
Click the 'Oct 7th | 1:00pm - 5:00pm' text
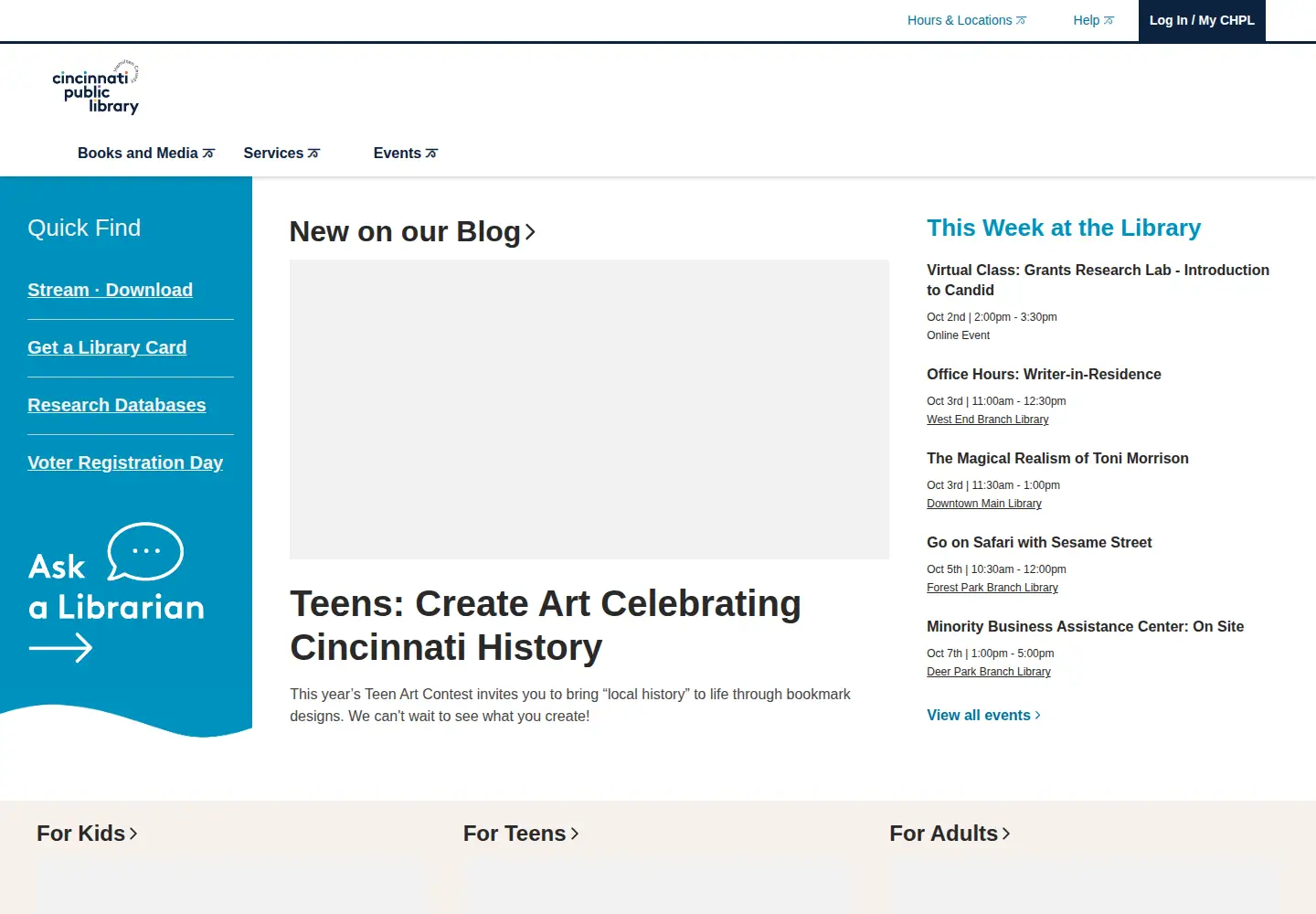pyautogui.click(x=990, y=654)
